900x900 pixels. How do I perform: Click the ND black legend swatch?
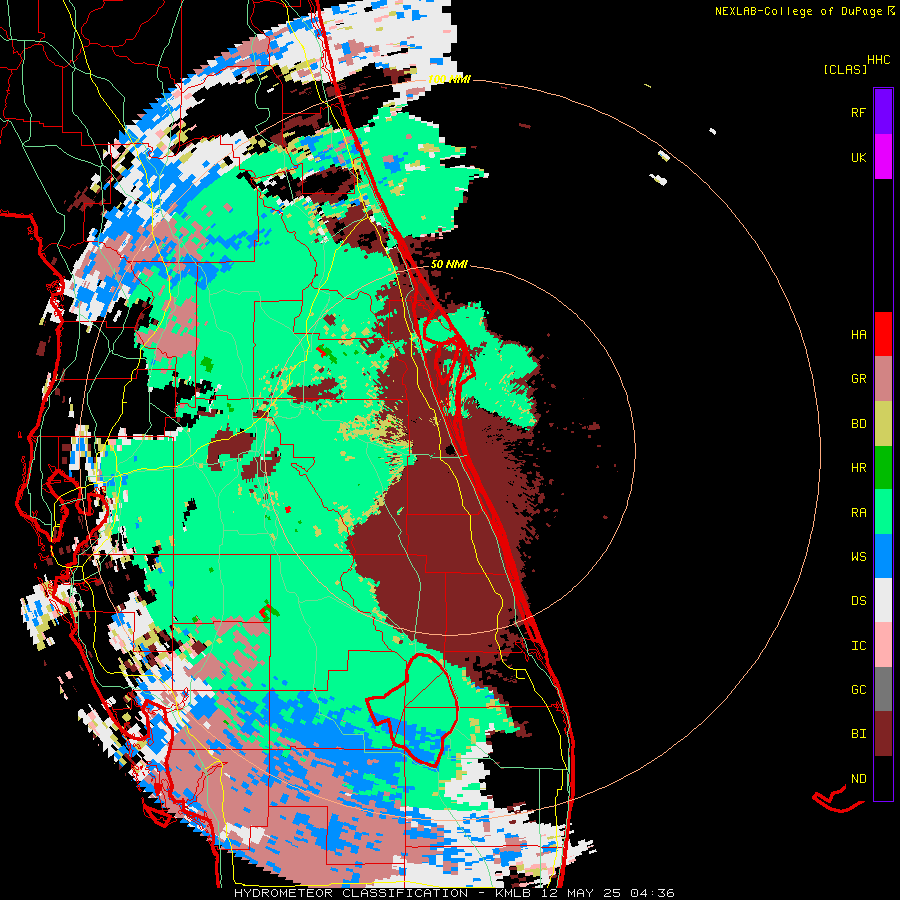[883, 778]
